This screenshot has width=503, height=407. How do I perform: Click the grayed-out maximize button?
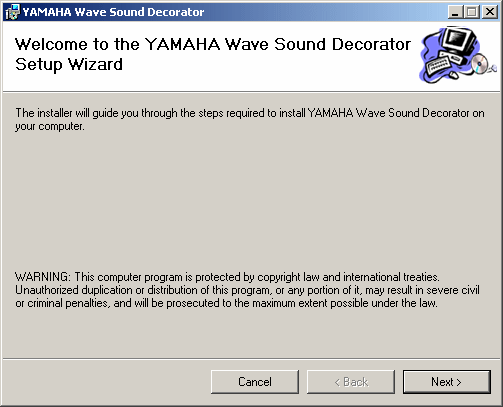coord(472,12)
